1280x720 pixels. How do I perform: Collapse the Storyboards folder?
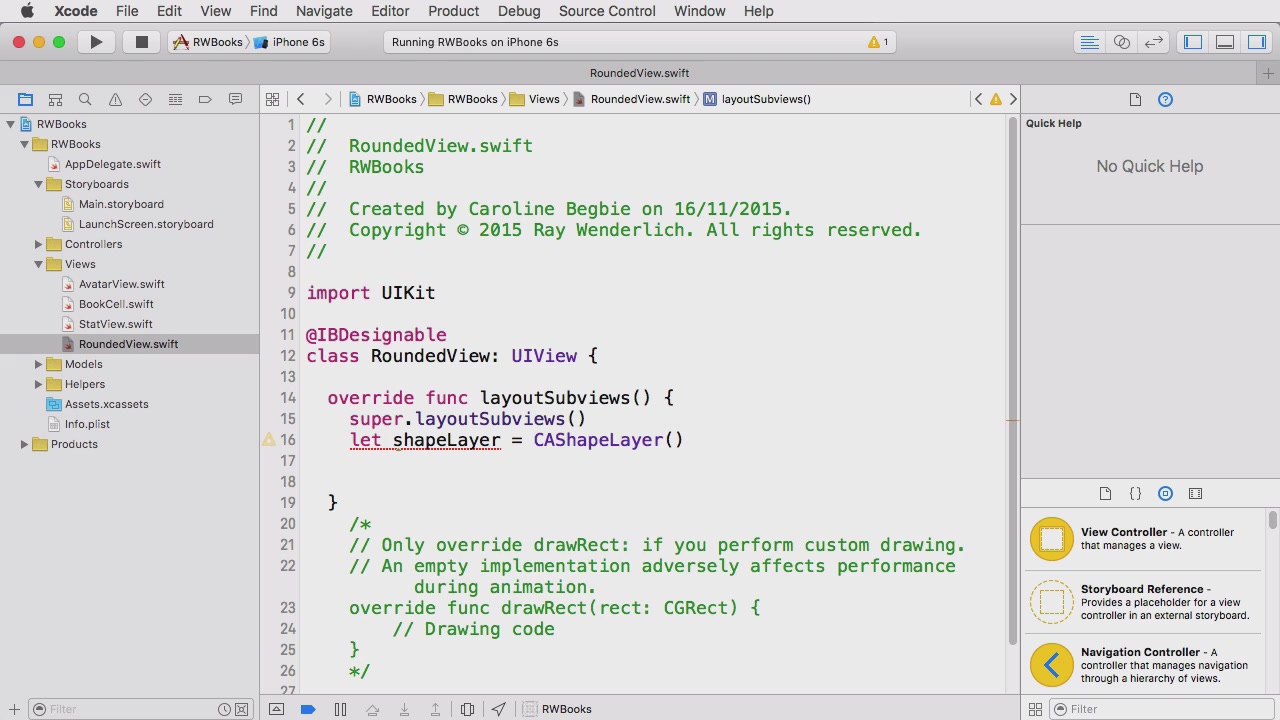pos(38,184)
